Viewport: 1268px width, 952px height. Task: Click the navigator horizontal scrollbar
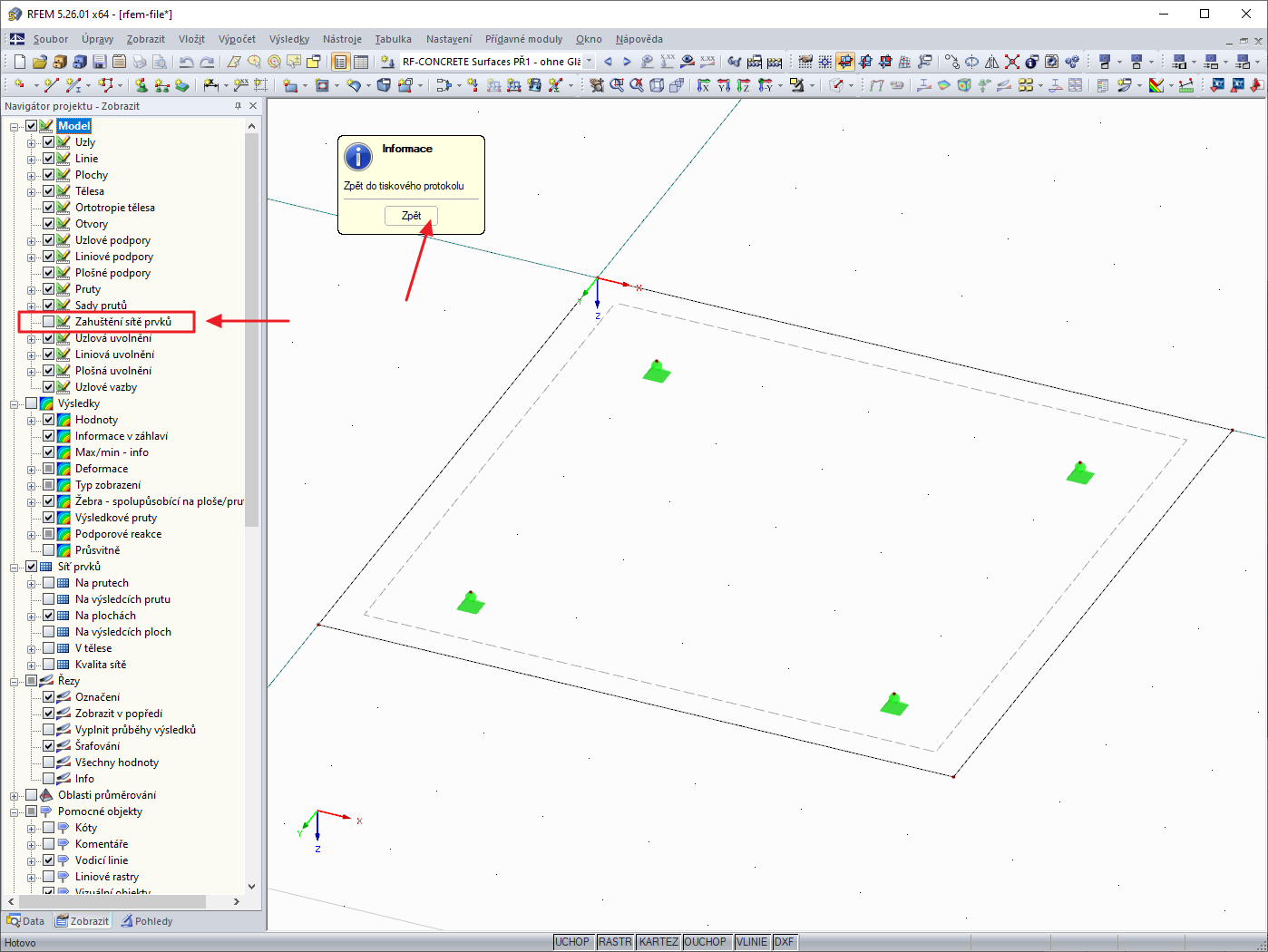112,902
